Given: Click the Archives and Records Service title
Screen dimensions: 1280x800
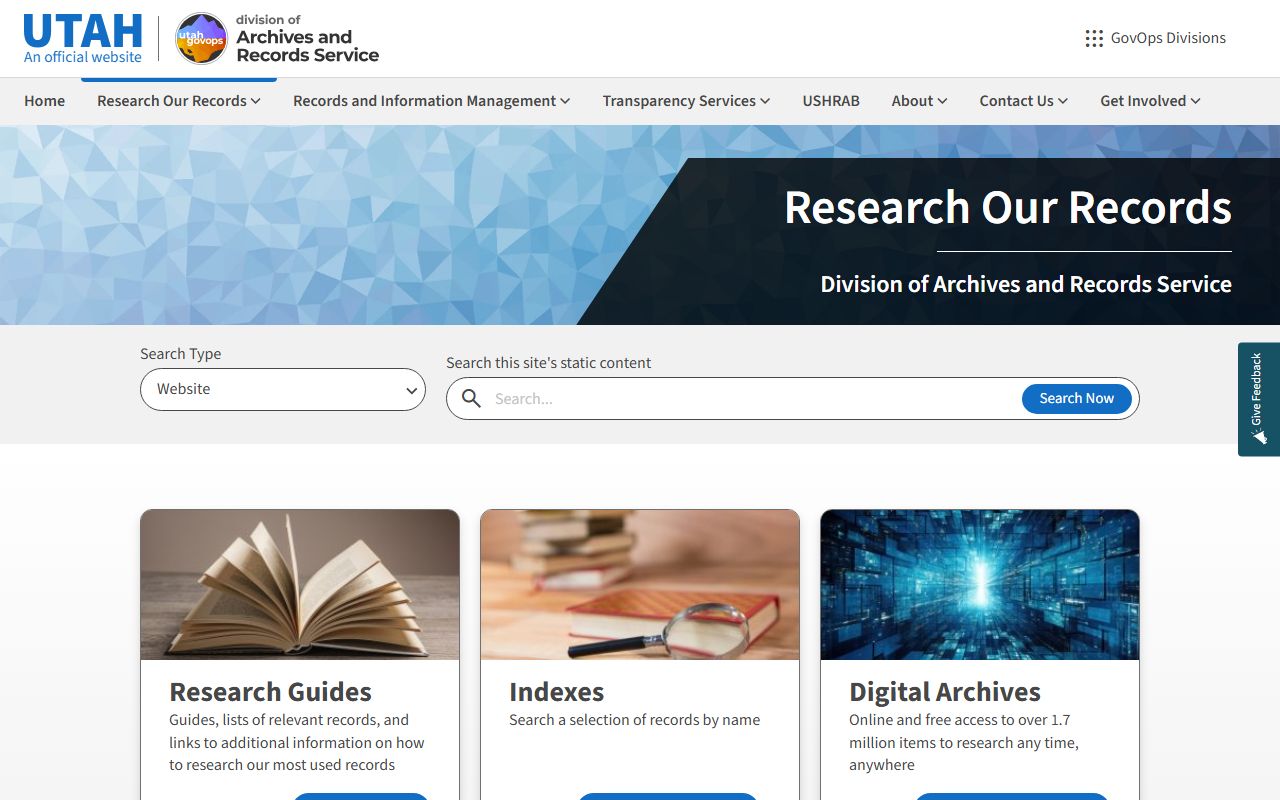Looking at the screenshot, I should click(307, 45).
